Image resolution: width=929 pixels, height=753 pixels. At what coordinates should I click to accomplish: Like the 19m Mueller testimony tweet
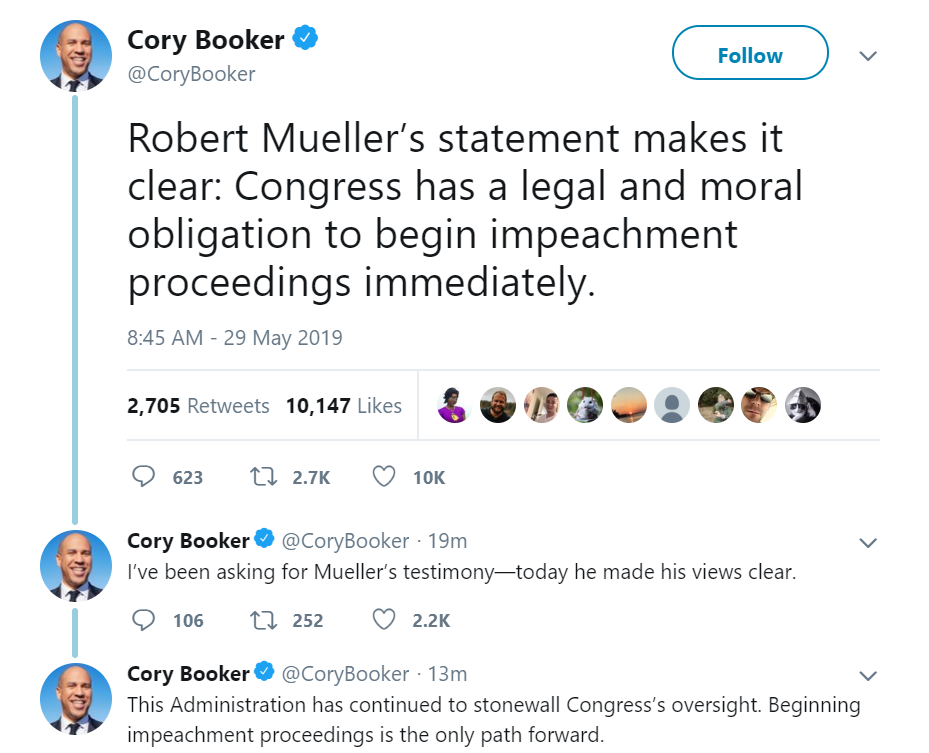383,620
